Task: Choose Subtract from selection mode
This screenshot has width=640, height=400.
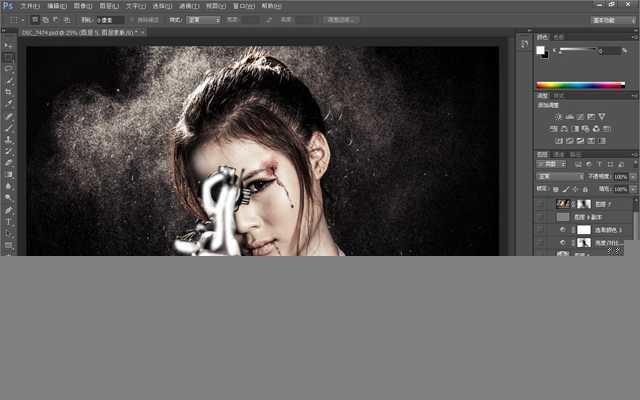Action: [56, 20]
